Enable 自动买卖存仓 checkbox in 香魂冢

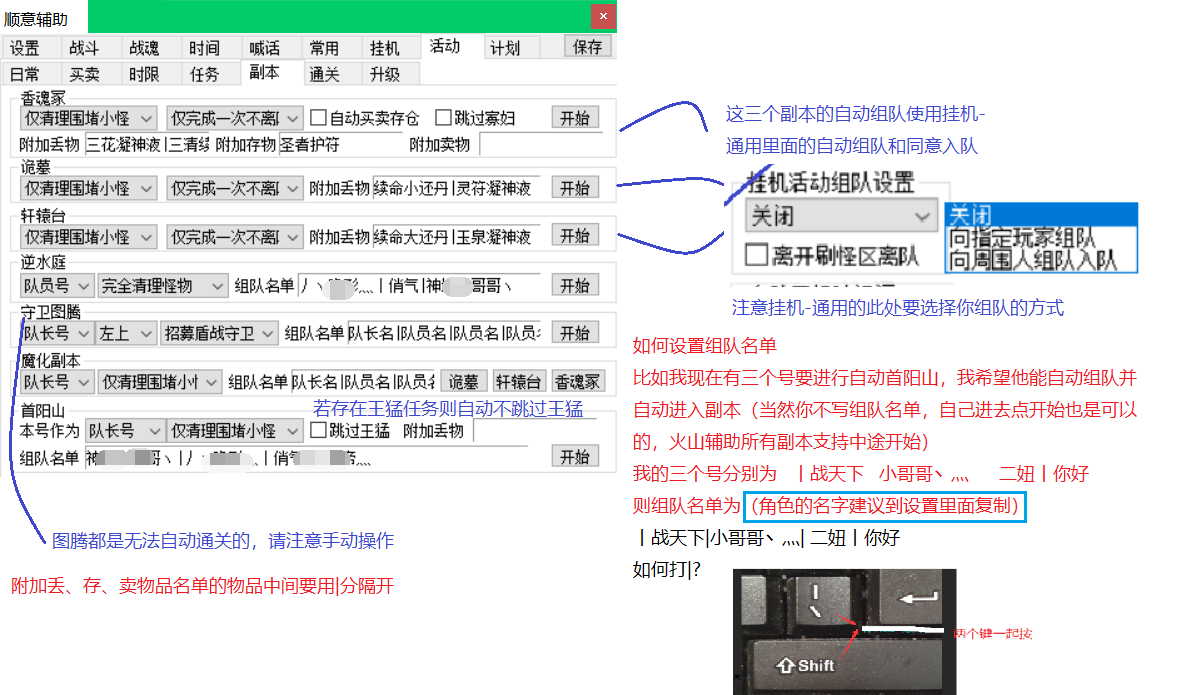tap(364, 118)
